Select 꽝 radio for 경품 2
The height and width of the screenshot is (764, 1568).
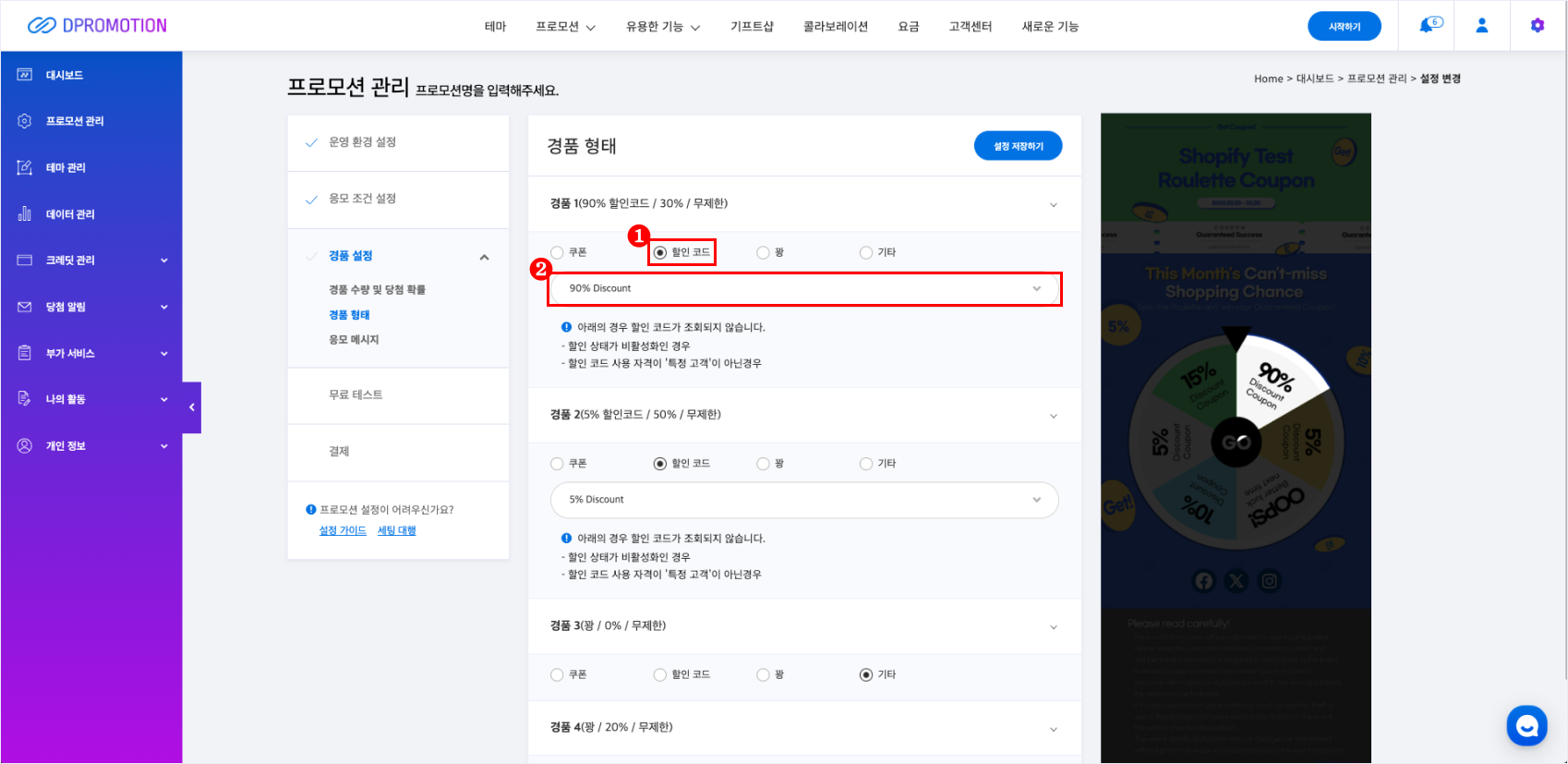[763, 464]
